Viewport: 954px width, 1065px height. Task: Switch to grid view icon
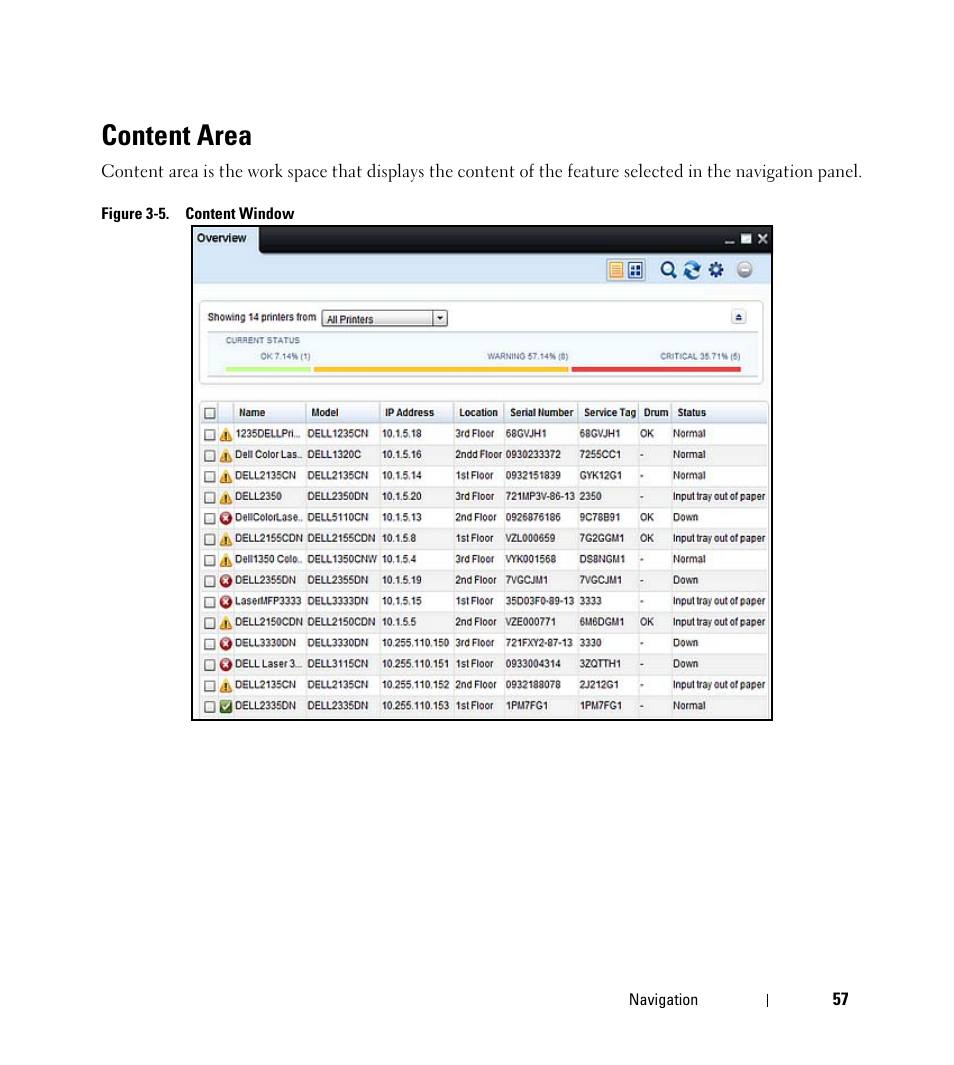pyautogui.click(x=635, y=270)
